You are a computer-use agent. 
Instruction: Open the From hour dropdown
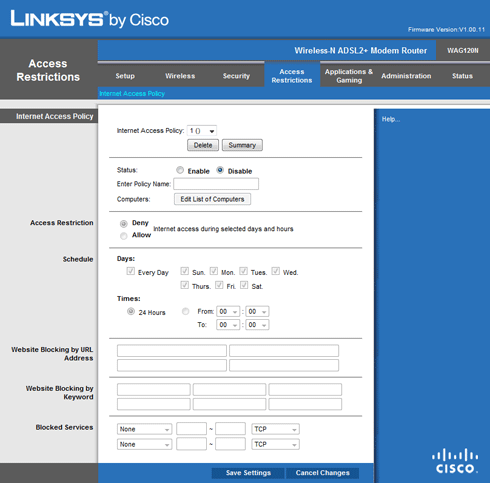point(228,312)
